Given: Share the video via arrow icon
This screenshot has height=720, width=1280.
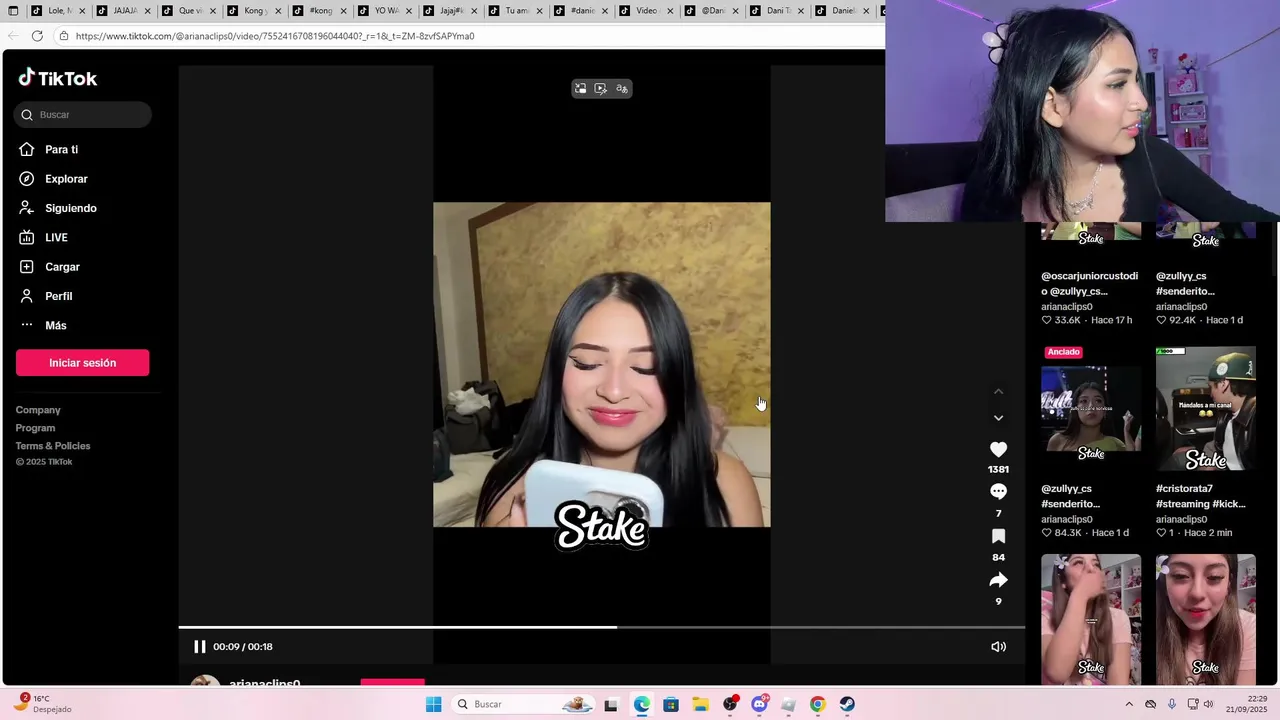Looking at the screenshot, I should pyautogui.click(x=998, y=580).
